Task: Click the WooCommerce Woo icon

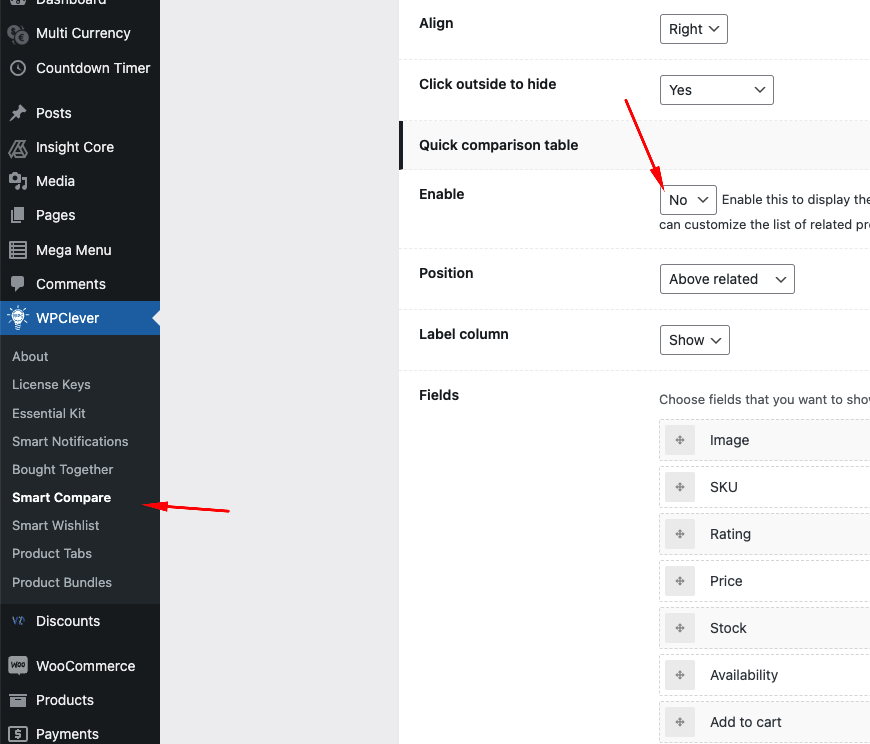Action: pyautogui.click(x=18, y=665)
